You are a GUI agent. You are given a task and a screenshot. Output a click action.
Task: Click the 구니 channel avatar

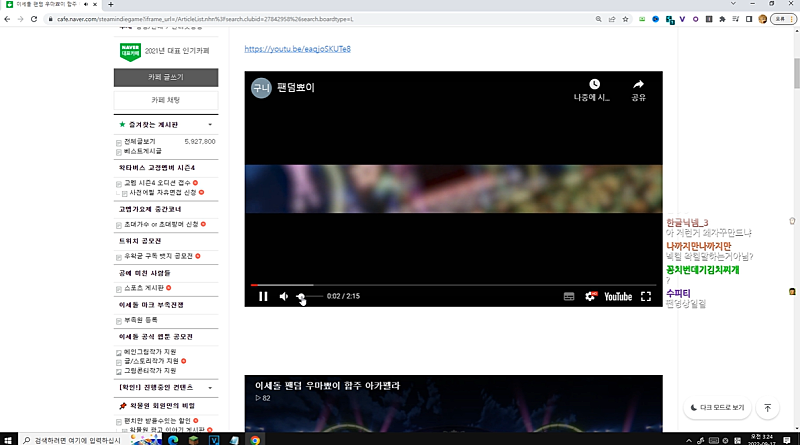pos(261,88)
